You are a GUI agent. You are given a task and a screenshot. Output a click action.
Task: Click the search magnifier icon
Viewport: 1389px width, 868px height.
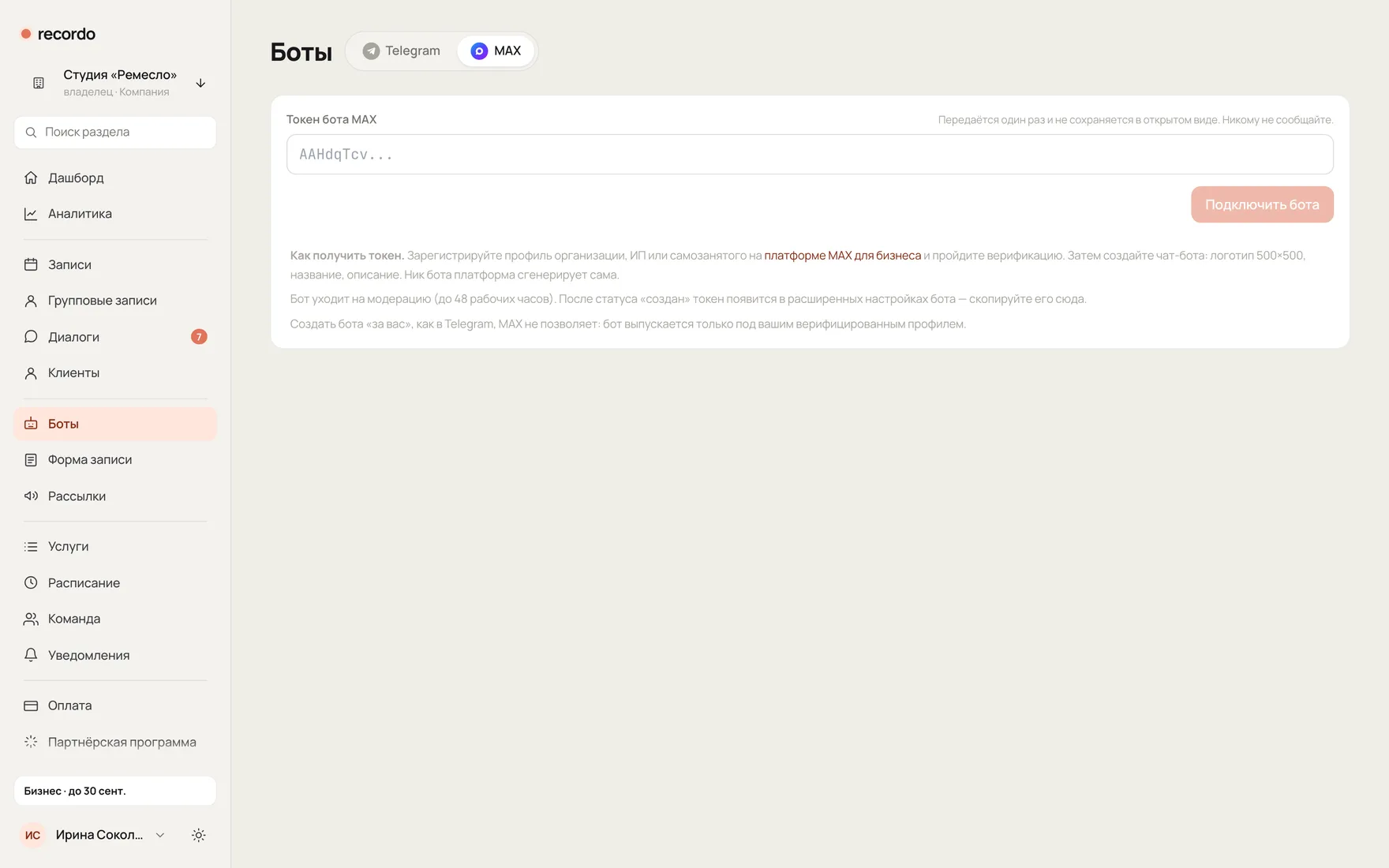click(31, 133)
